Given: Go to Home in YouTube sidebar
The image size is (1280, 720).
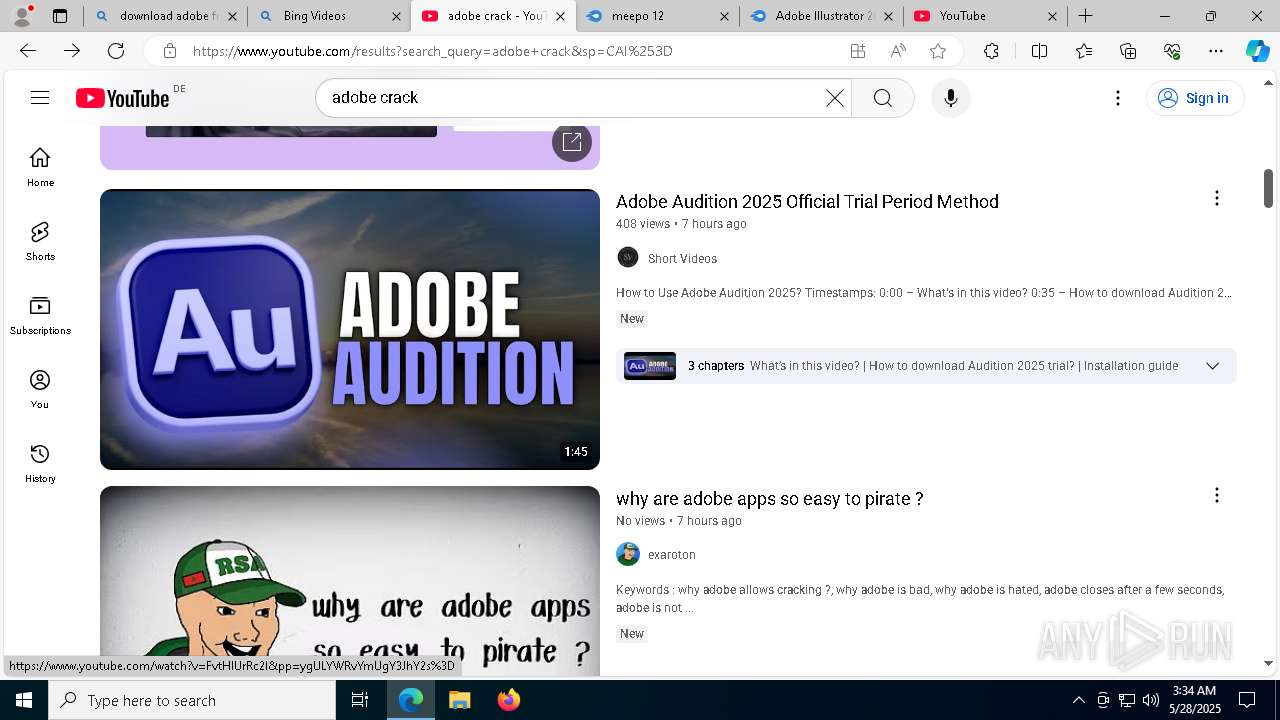Looking at the screenshot, I should click(40, 167).
